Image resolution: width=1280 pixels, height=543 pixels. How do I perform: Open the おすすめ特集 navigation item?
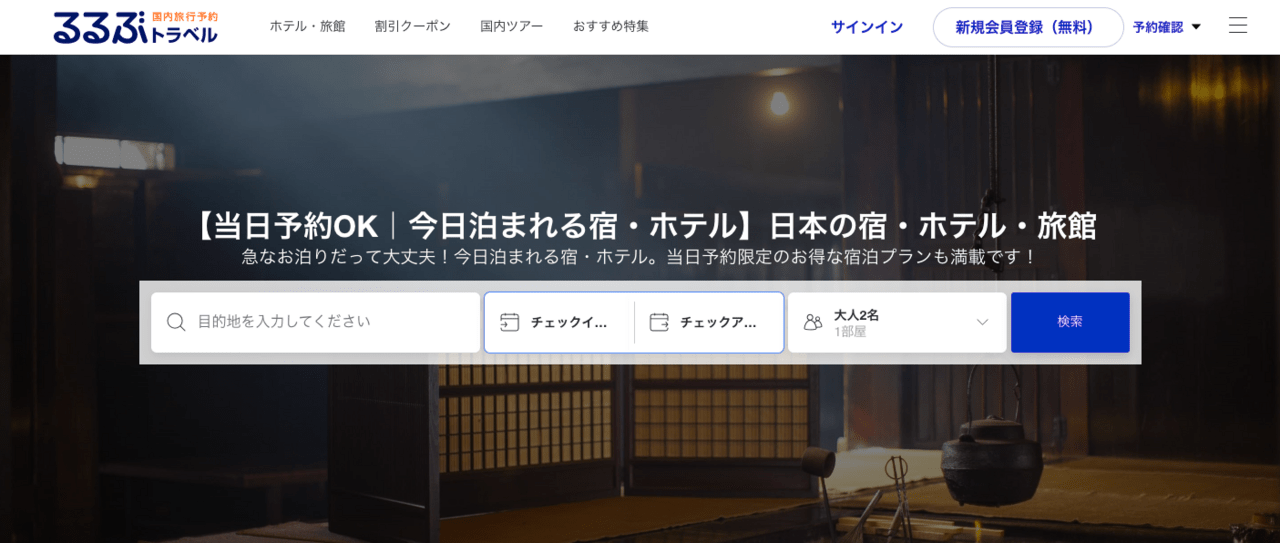pos(610,26)
